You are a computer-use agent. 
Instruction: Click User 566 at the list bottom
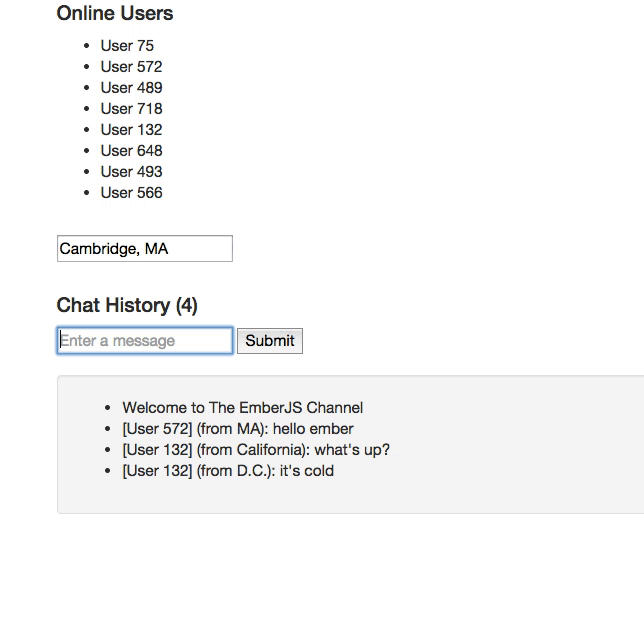click(131, 193)
